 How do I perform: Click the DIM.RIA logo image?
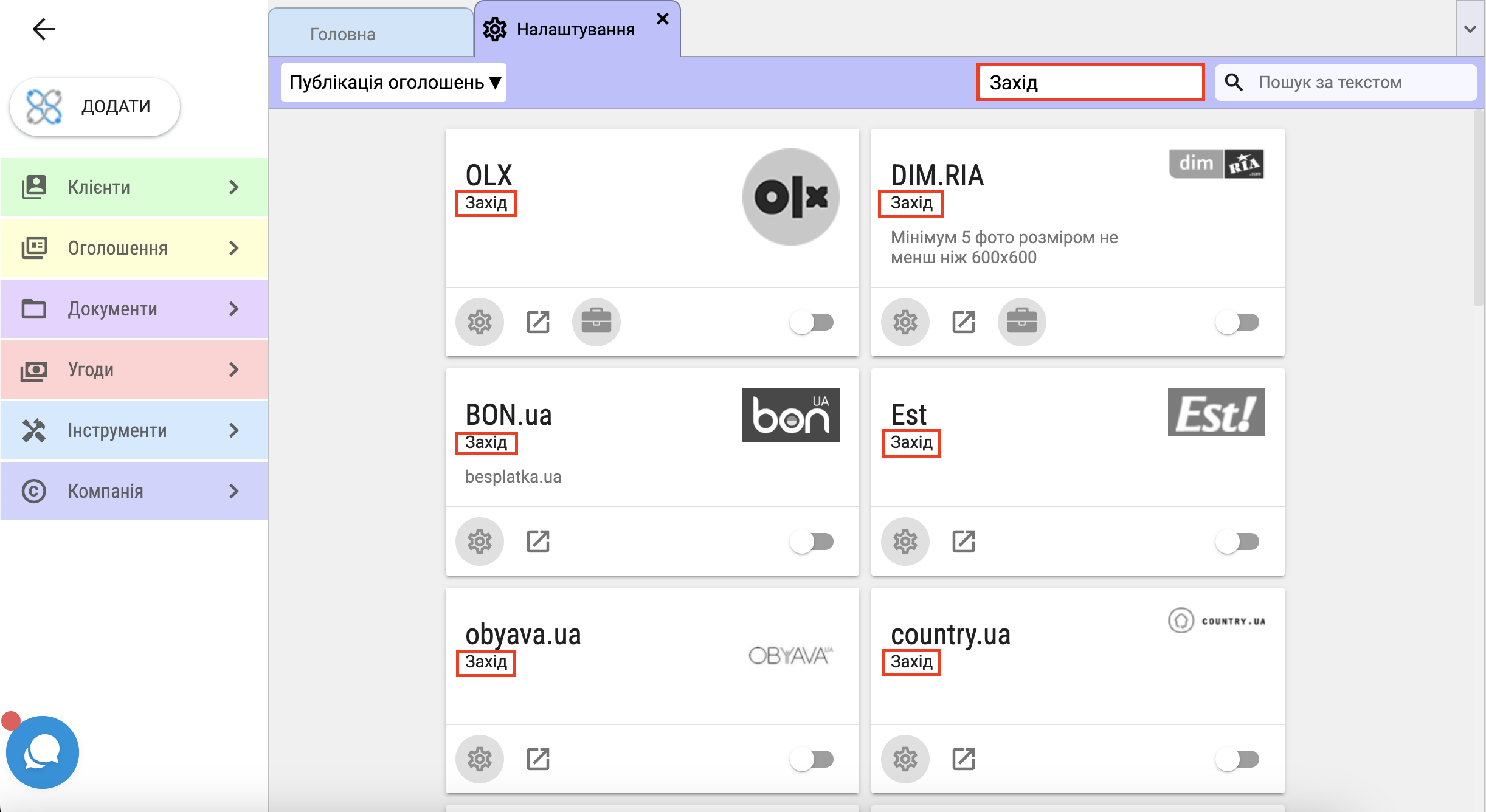tap(1217, 163)
